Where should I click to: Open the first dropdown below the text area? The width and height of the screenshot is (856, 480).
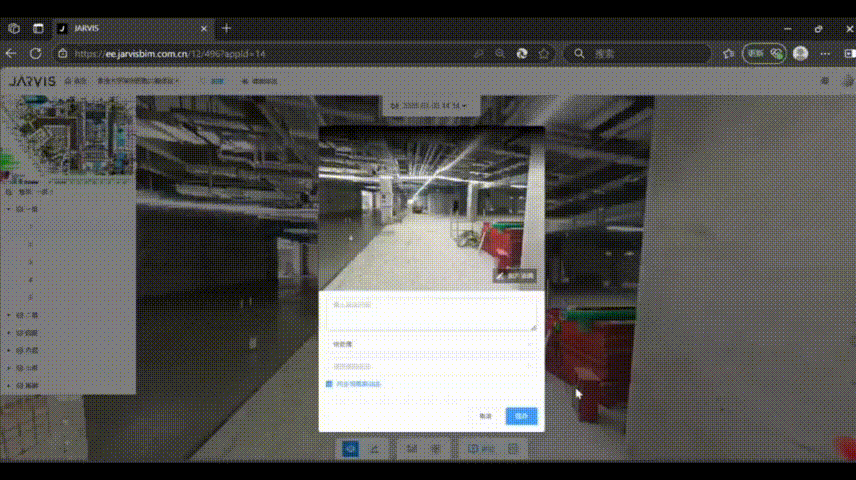[x=431, y=344]
